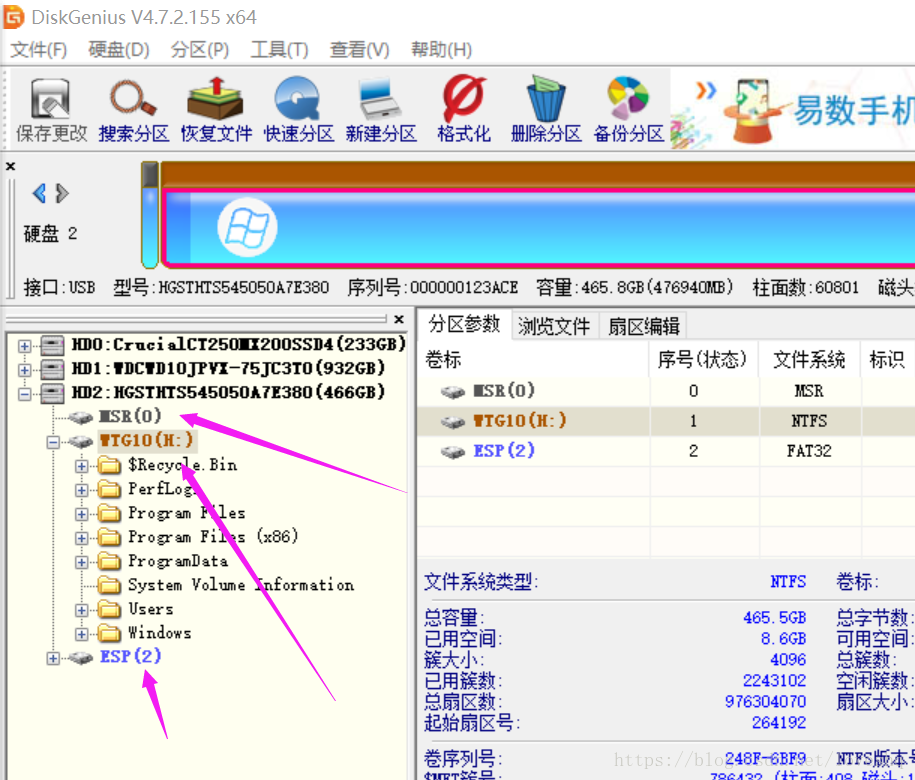Switch to Sector Editor (扇区编辑) tab
The image size is (915, 780).
[x=644, y=326]
